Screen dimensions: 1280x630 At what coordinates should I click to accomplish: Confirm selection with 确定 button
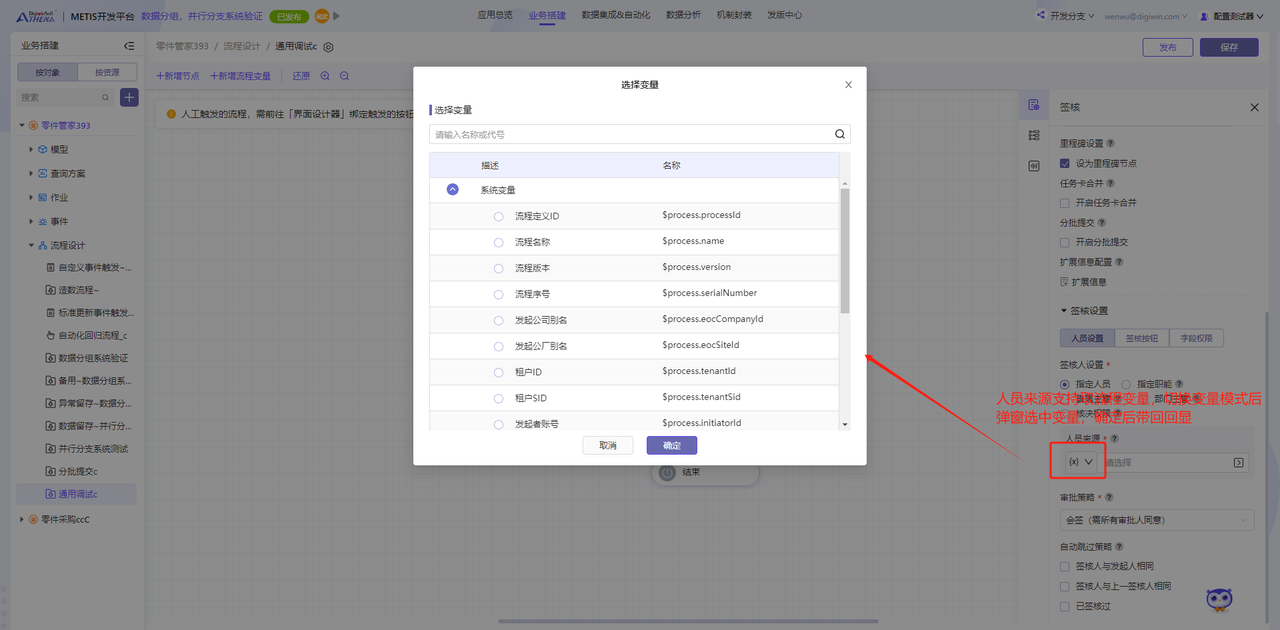click(672, 445)
